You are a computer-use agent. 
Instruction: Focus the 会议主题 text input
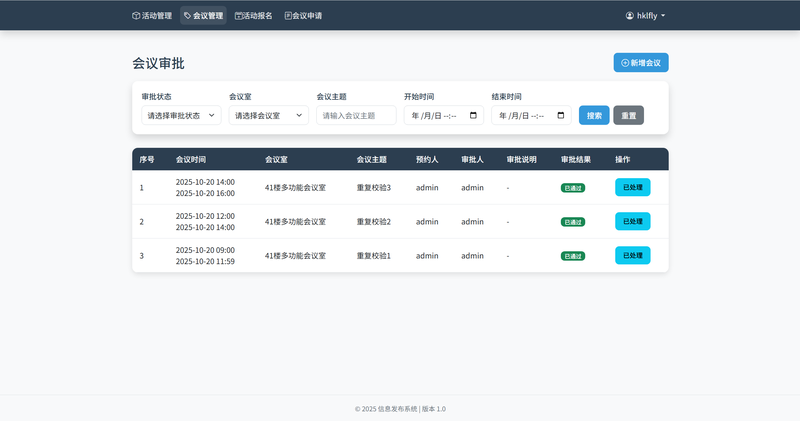pos(356,115)
